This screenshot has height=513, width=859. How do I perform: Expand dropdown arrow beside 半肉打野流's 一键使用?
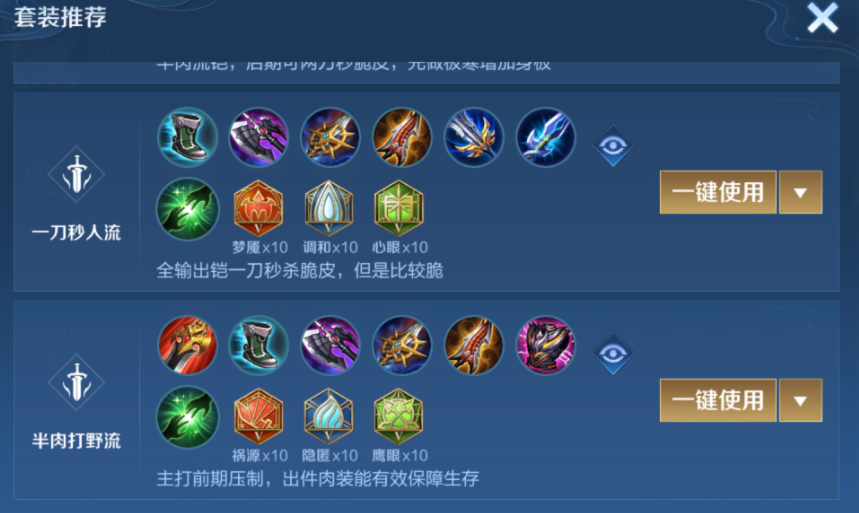pos(800,401)
